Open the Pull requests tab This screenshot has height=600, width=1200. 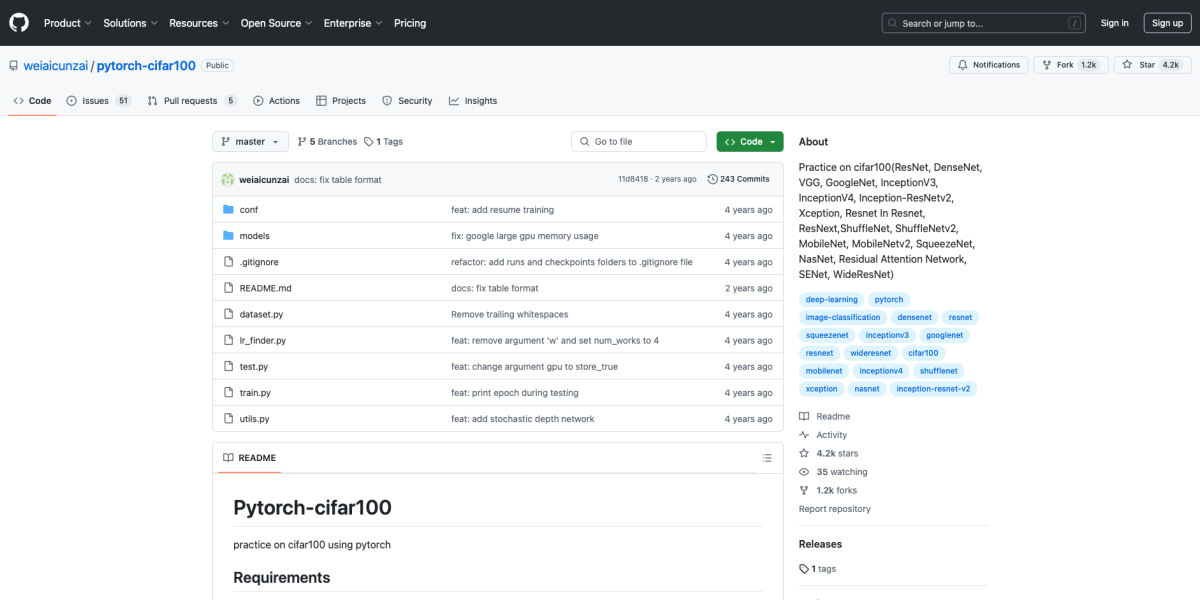coord(191,101)
